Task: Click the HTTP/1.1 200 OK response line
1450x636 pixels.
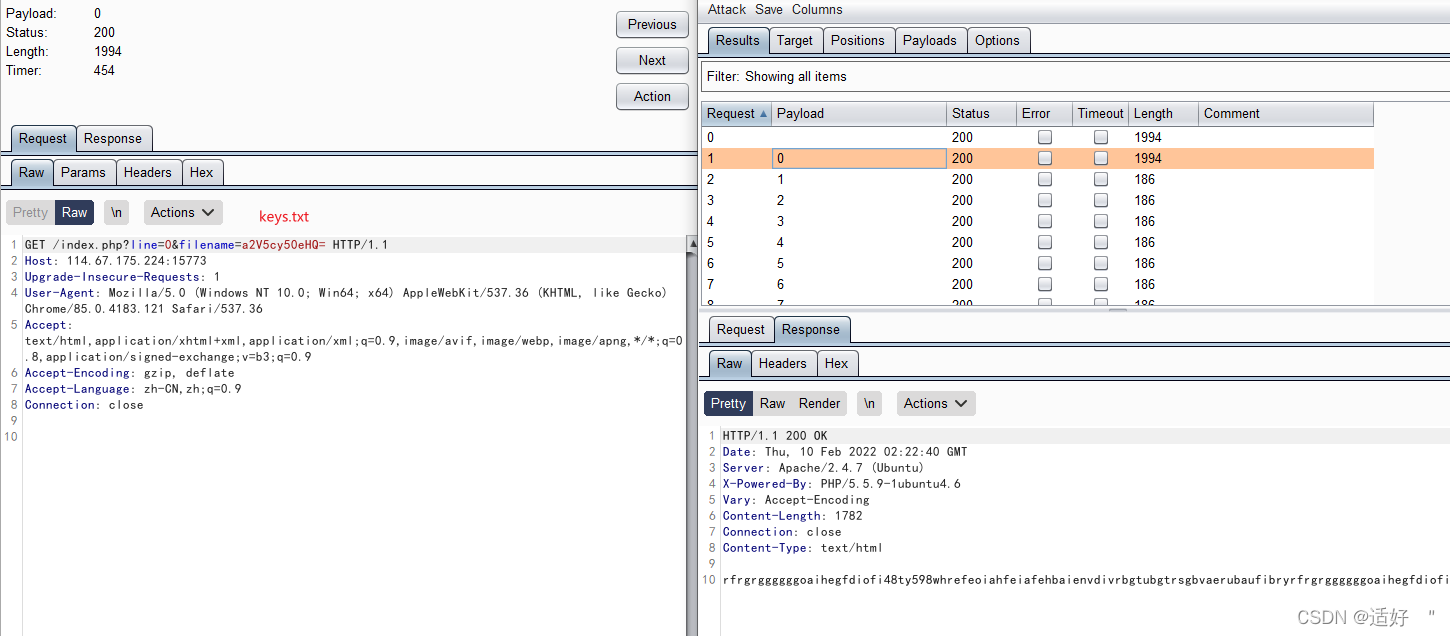Action: pos(775,436)
